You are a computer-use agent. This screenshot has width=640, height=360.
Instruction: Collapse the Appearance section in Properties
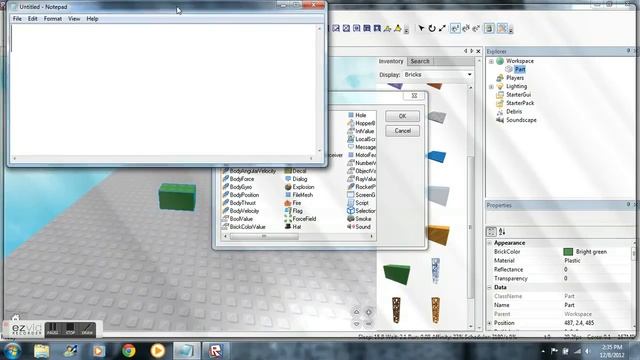coord(490,243)
